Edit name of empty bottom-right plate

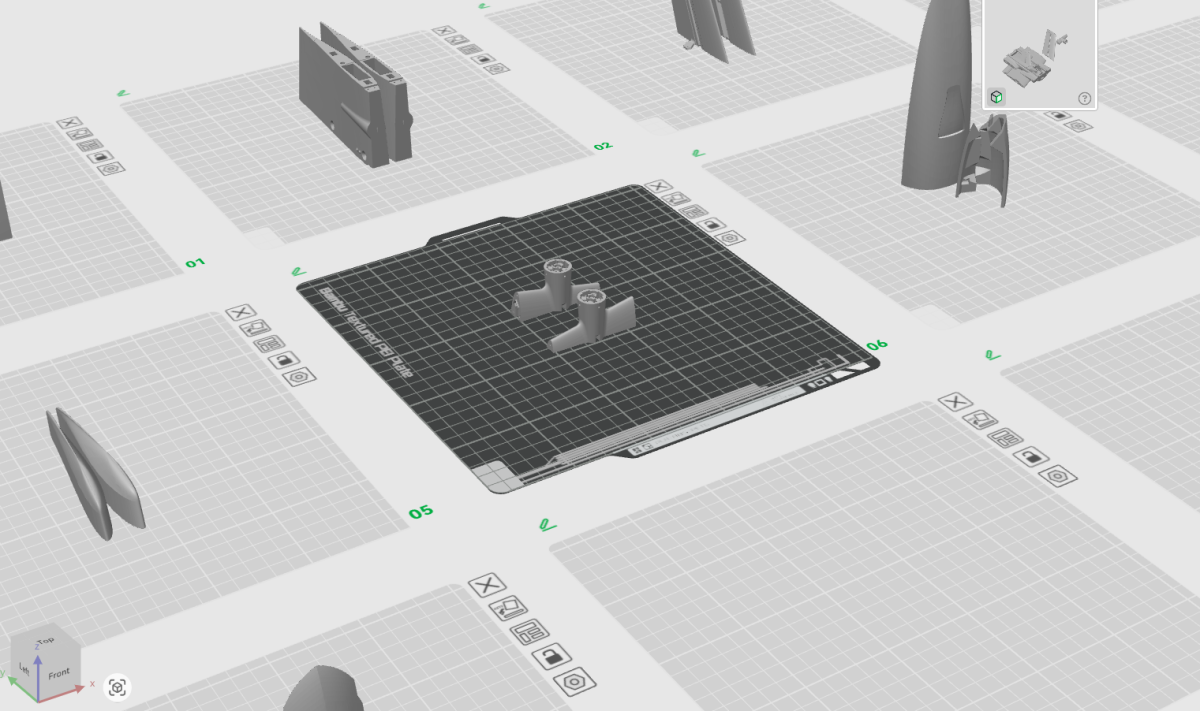pyautogui.click(x=546, y=523)
